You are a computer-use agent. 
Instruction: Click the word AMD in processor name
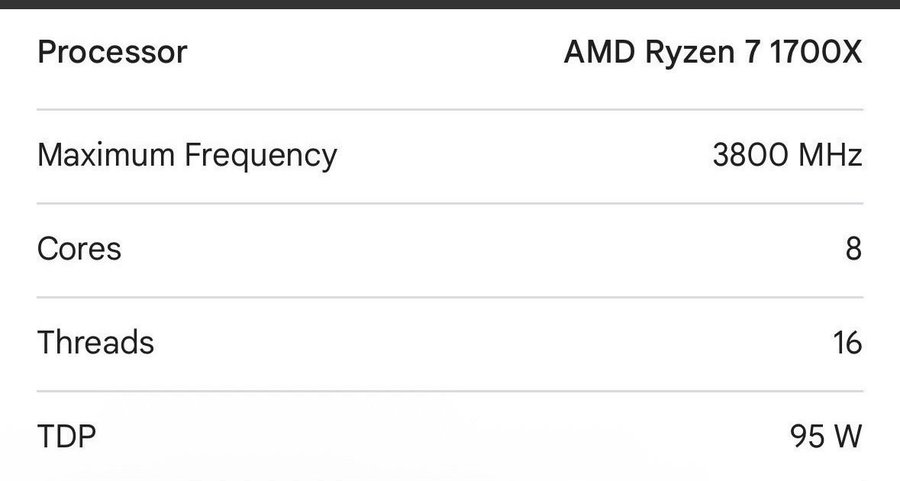pos(596,52)
